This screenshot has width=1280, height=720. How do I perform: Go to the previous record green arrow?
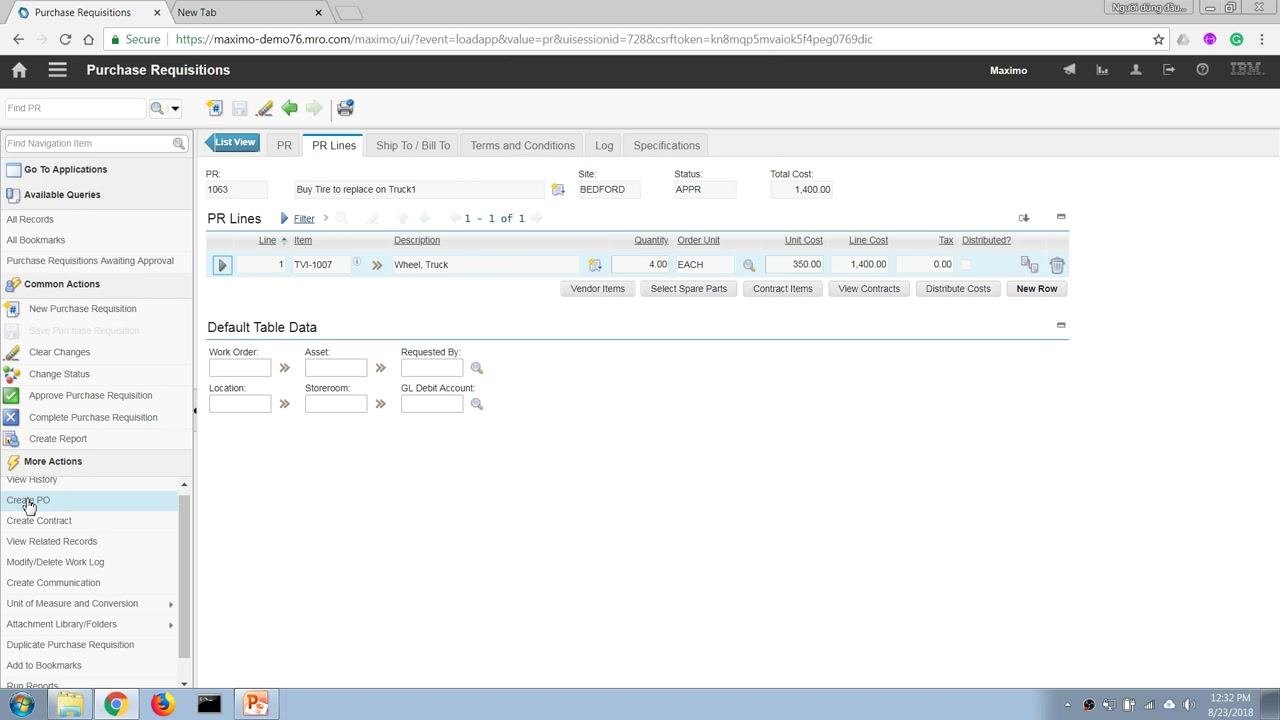coord(289,108)
